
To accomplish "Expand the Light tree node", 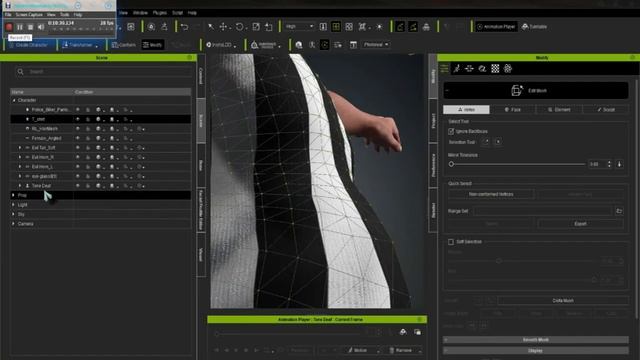I will click(x=13, y=205).
